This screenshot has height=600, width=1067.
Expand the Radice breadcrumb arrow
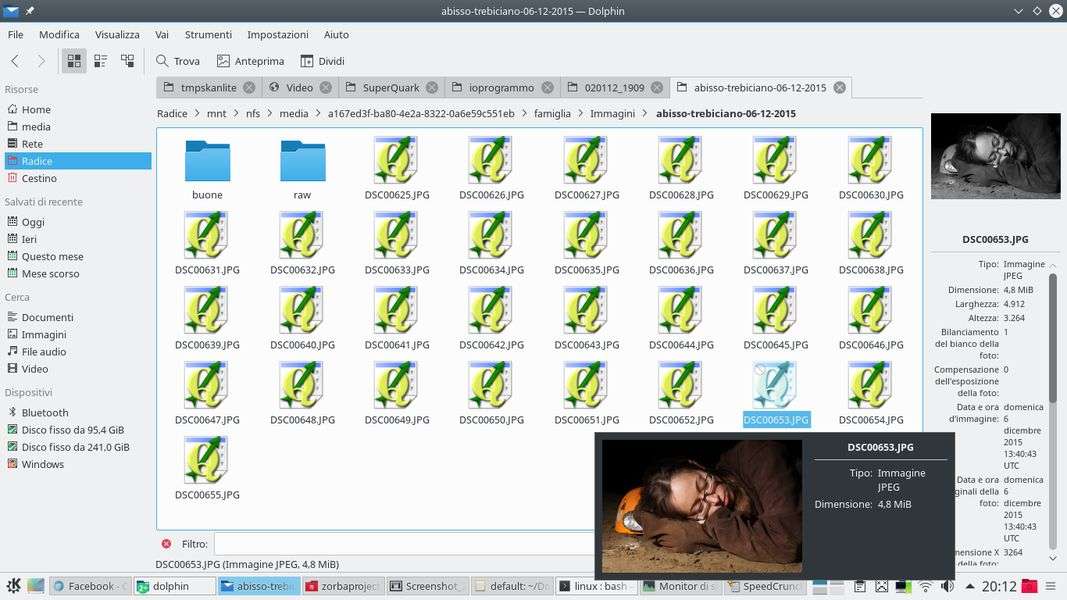(197, 114)
